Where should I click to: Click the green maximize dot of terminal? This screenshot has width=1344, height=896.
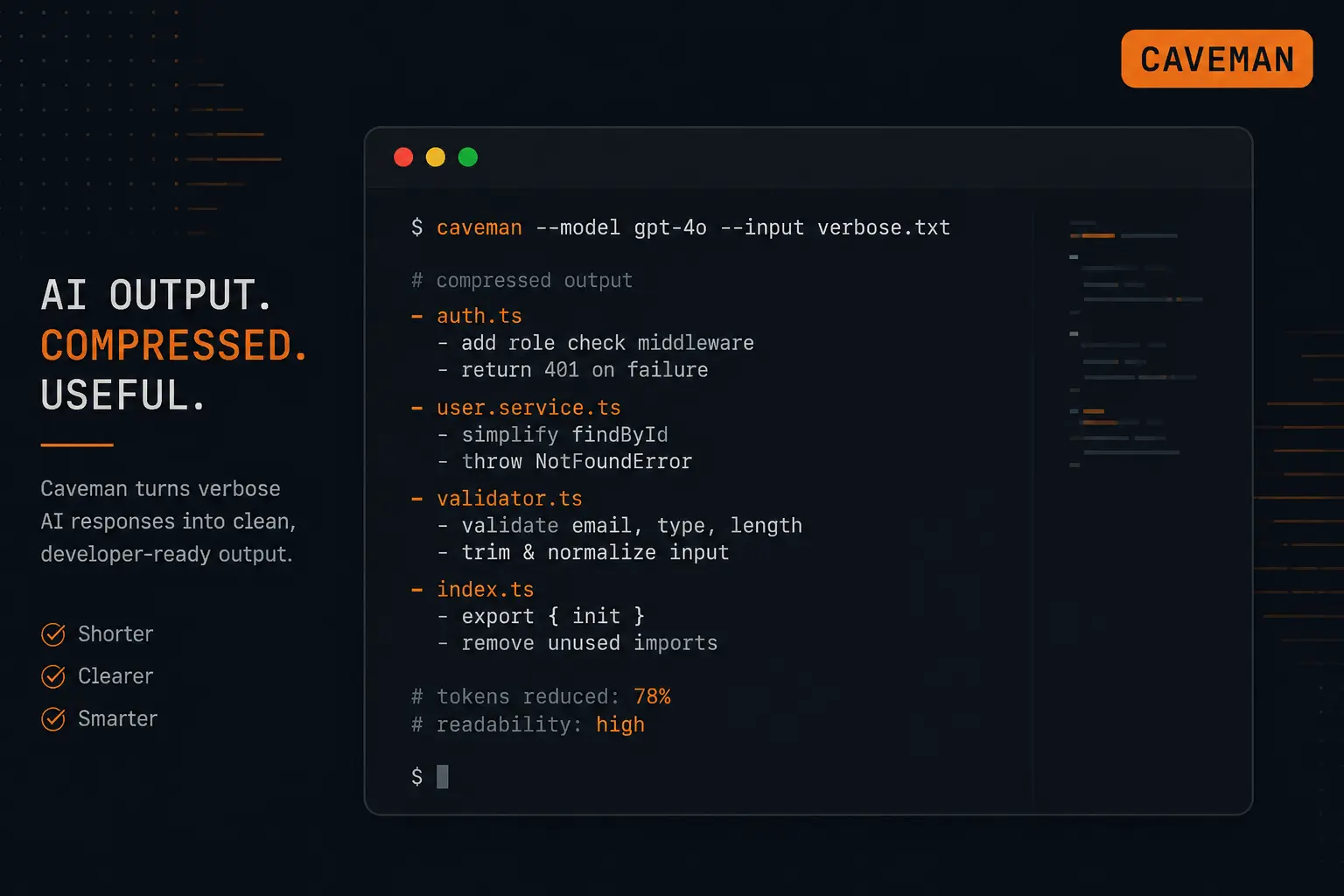click(468, 157)
